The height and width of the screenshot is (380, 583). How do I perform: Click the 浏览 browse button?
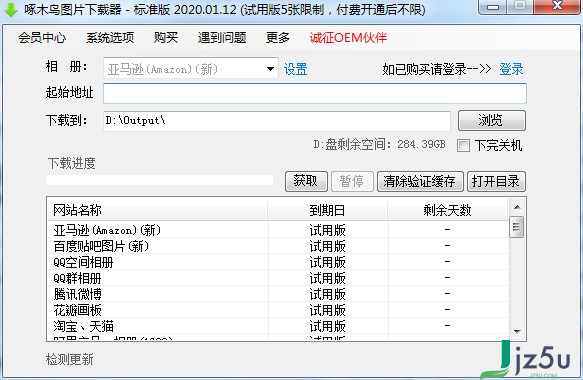click(492, 120)
